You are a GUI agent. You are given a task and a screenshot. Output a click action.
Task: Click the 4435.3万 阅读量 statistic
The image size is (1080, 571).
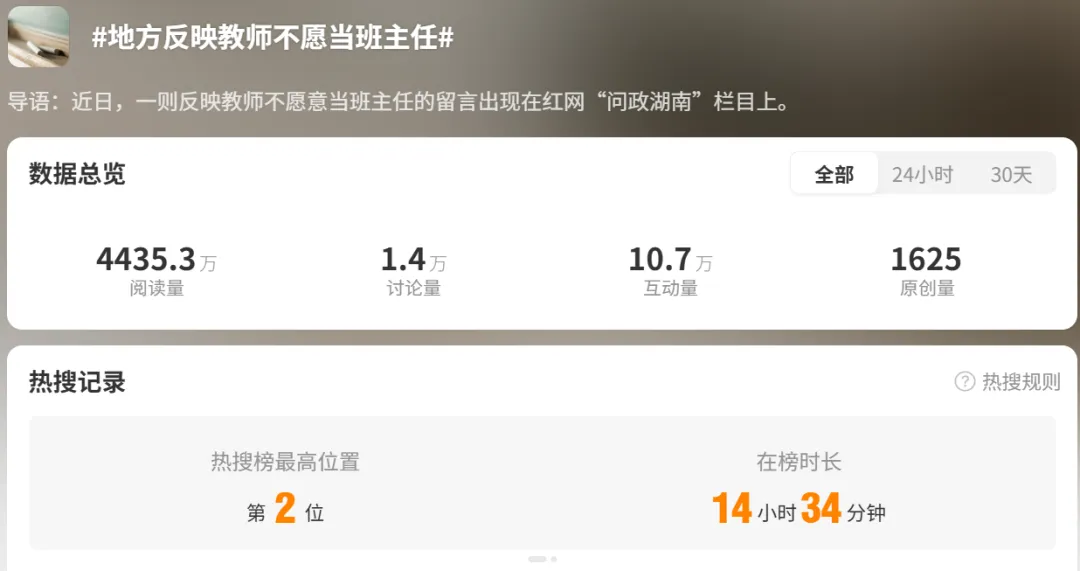pos(156,271)
